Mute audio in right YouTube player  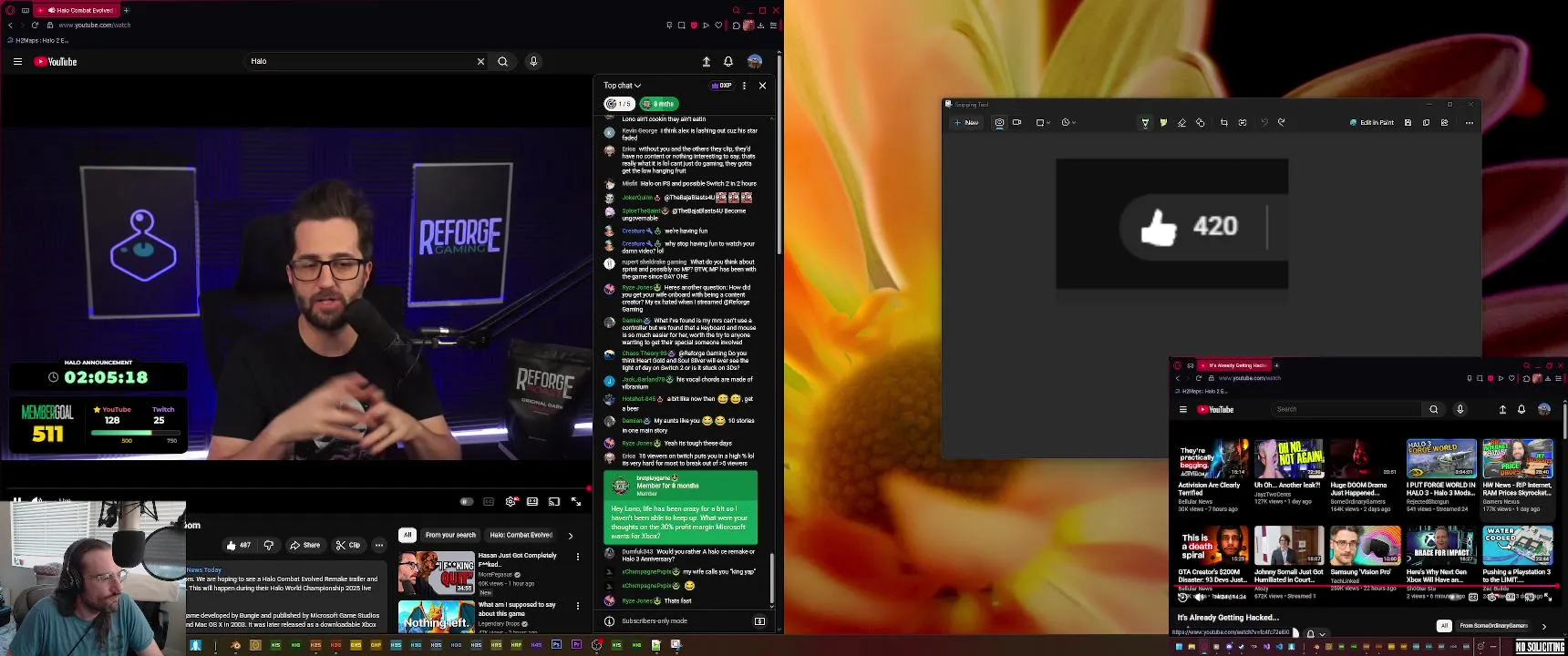coord(1199,597)
